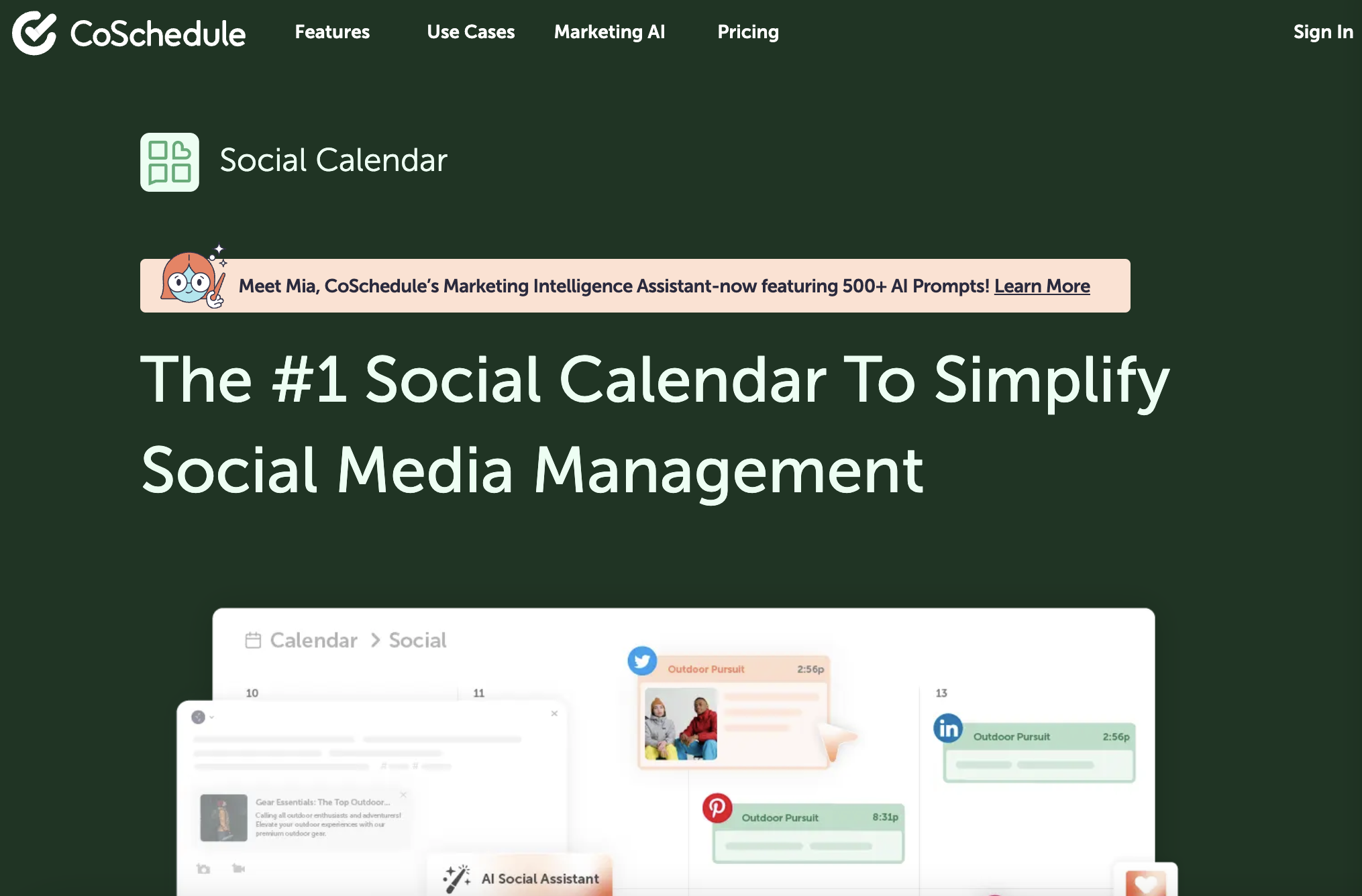Viewport: 1362px width, 896px height.
Task: Toggle visibility of Social Calendar panel
Action: click(x=170, y=162)
